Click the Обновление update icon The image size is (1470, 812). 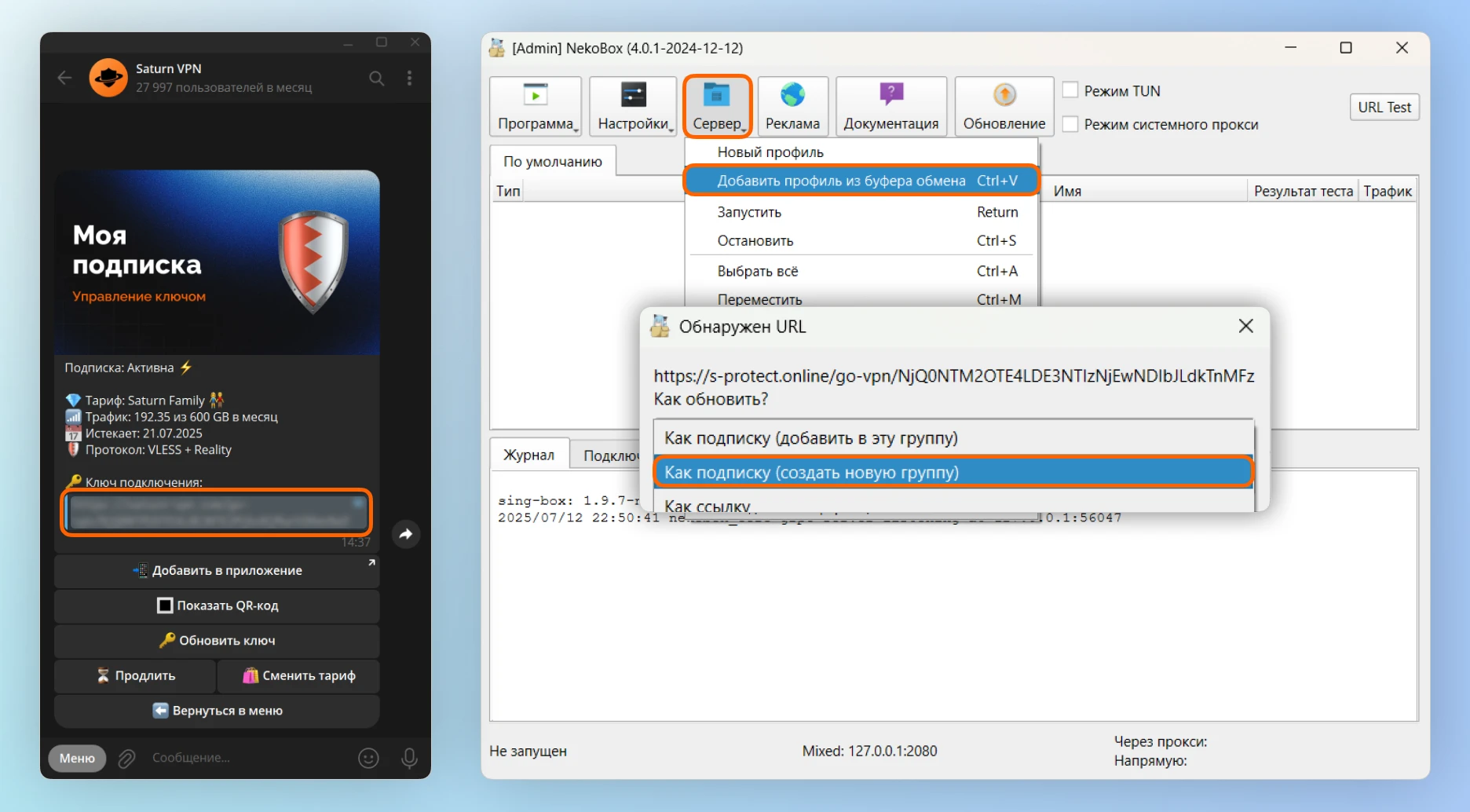1004,95
